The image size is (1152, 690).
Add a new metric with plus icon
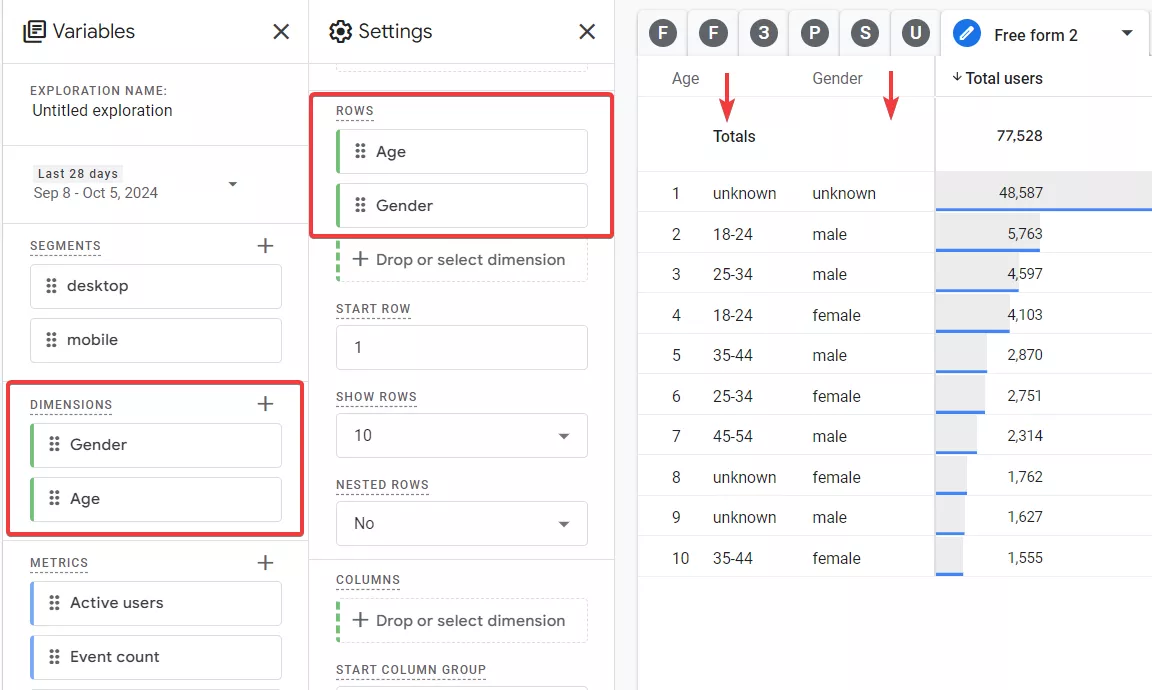click(265, 563)
